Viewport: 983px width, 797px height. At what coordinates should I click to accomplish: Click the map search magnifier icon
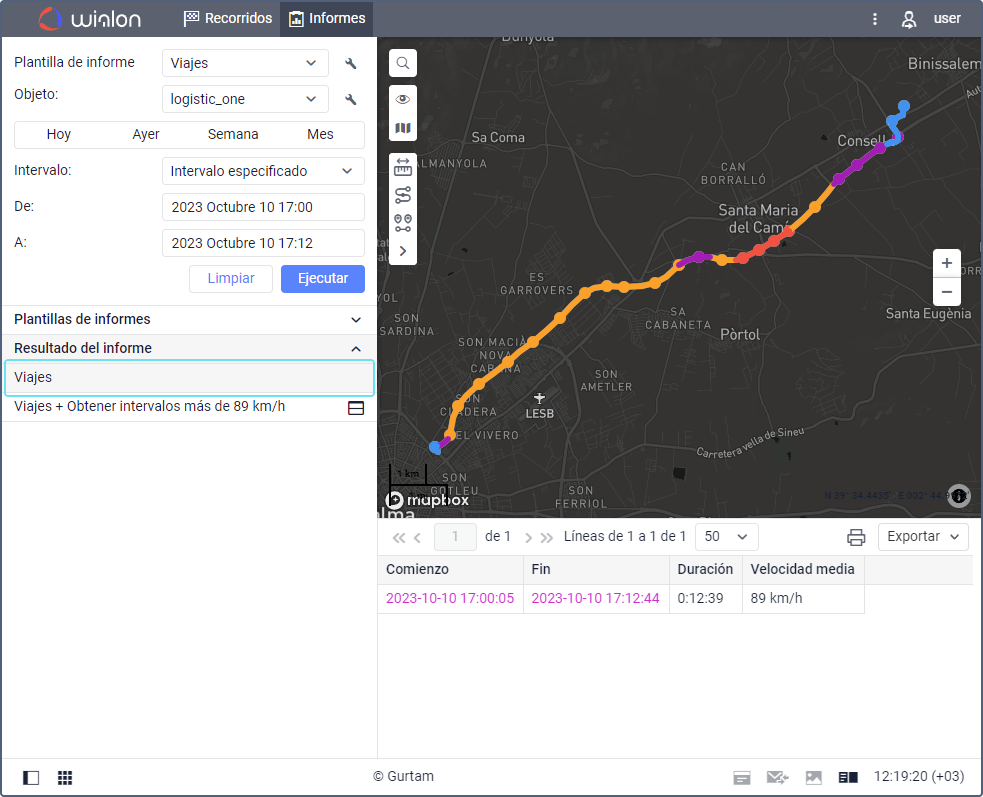(x=402, y=63)
